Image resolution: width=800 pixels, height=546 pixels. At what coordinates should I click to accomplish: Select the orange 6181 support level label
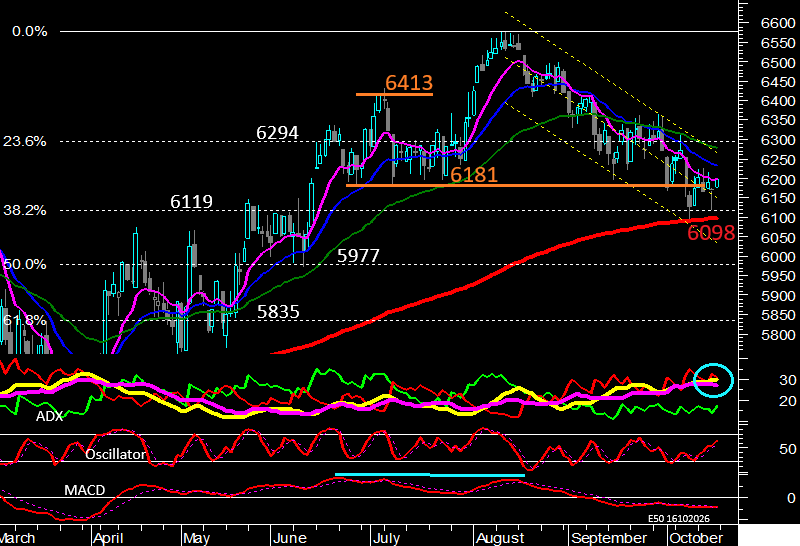(x=473, y=175)
